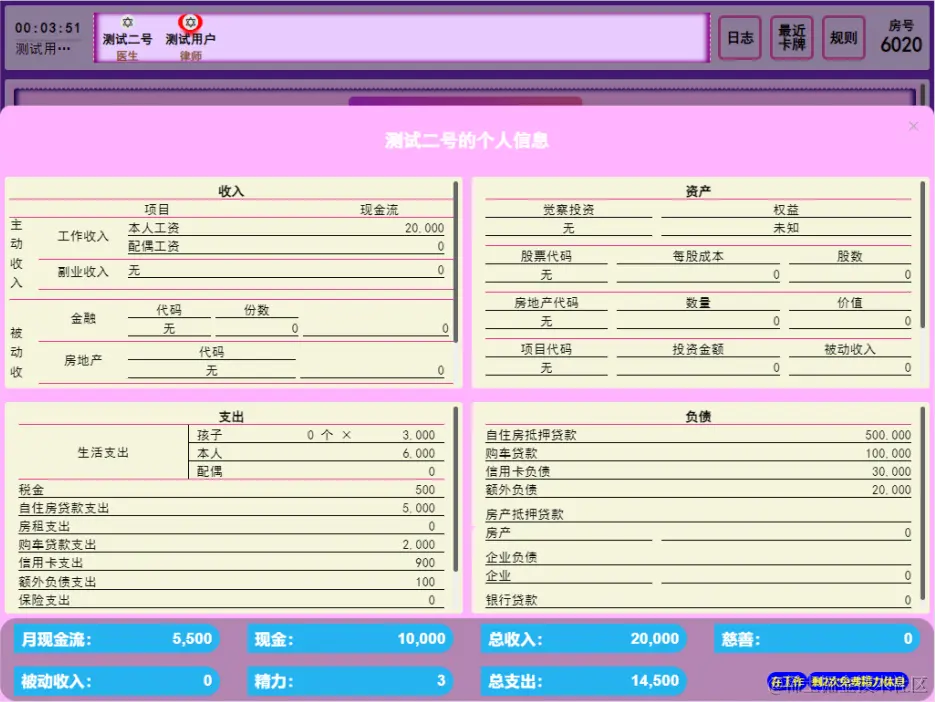The image size is (935, 702).
Task: Click the 被动收入 0 stat pill
Action: click(117, 681)
